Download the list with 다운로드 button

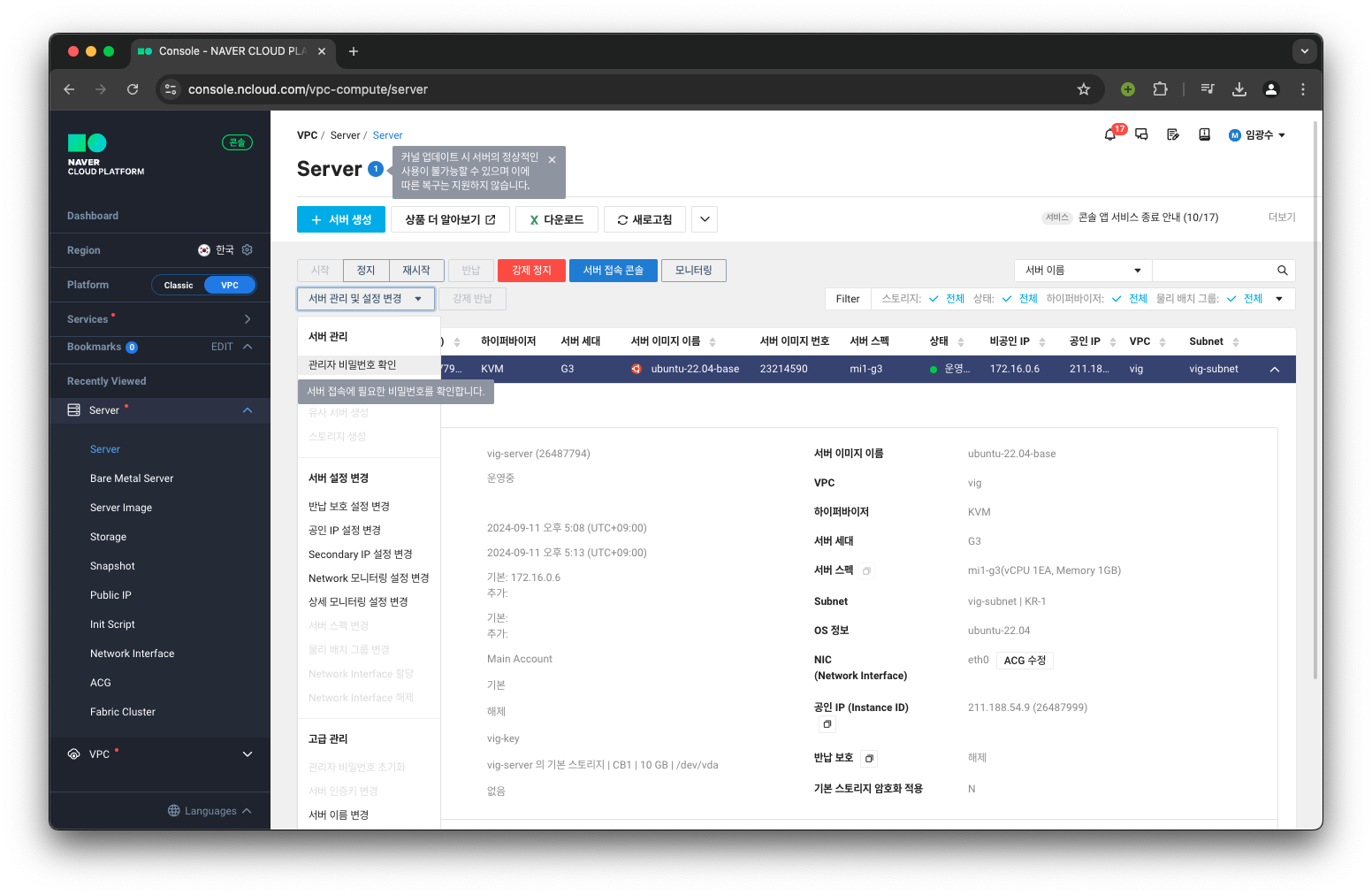(x=557, y=219)
